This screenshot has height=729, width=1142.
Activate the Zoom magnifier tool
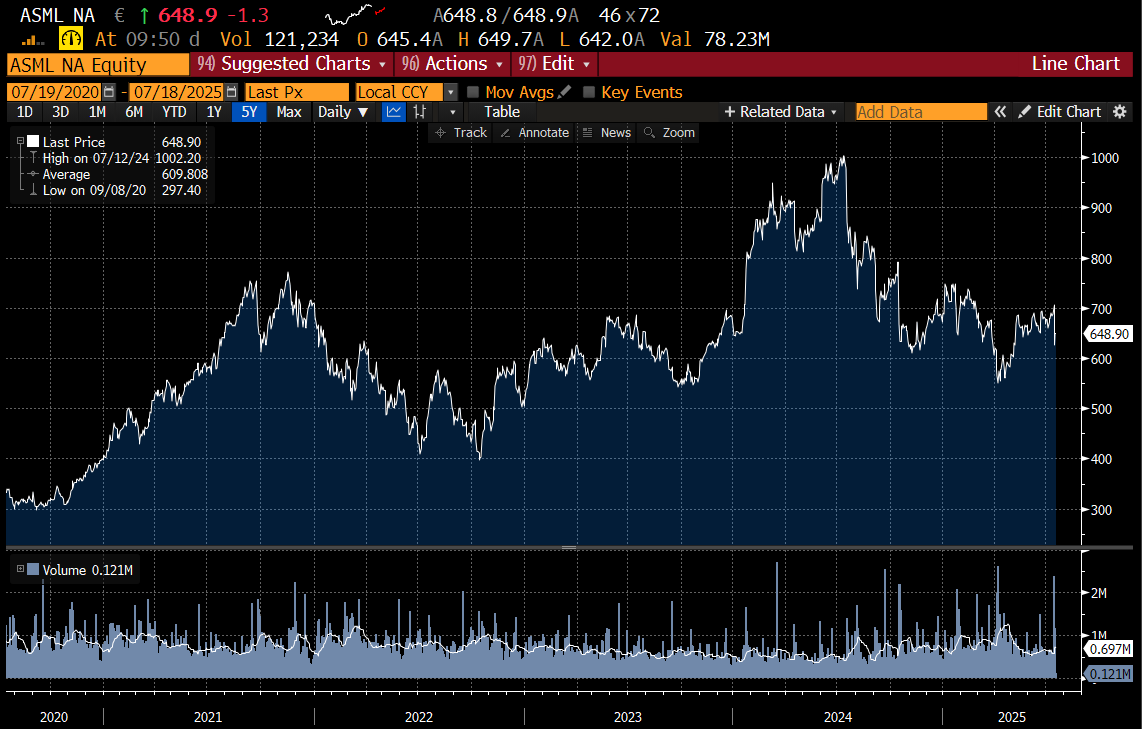point(669,133)
